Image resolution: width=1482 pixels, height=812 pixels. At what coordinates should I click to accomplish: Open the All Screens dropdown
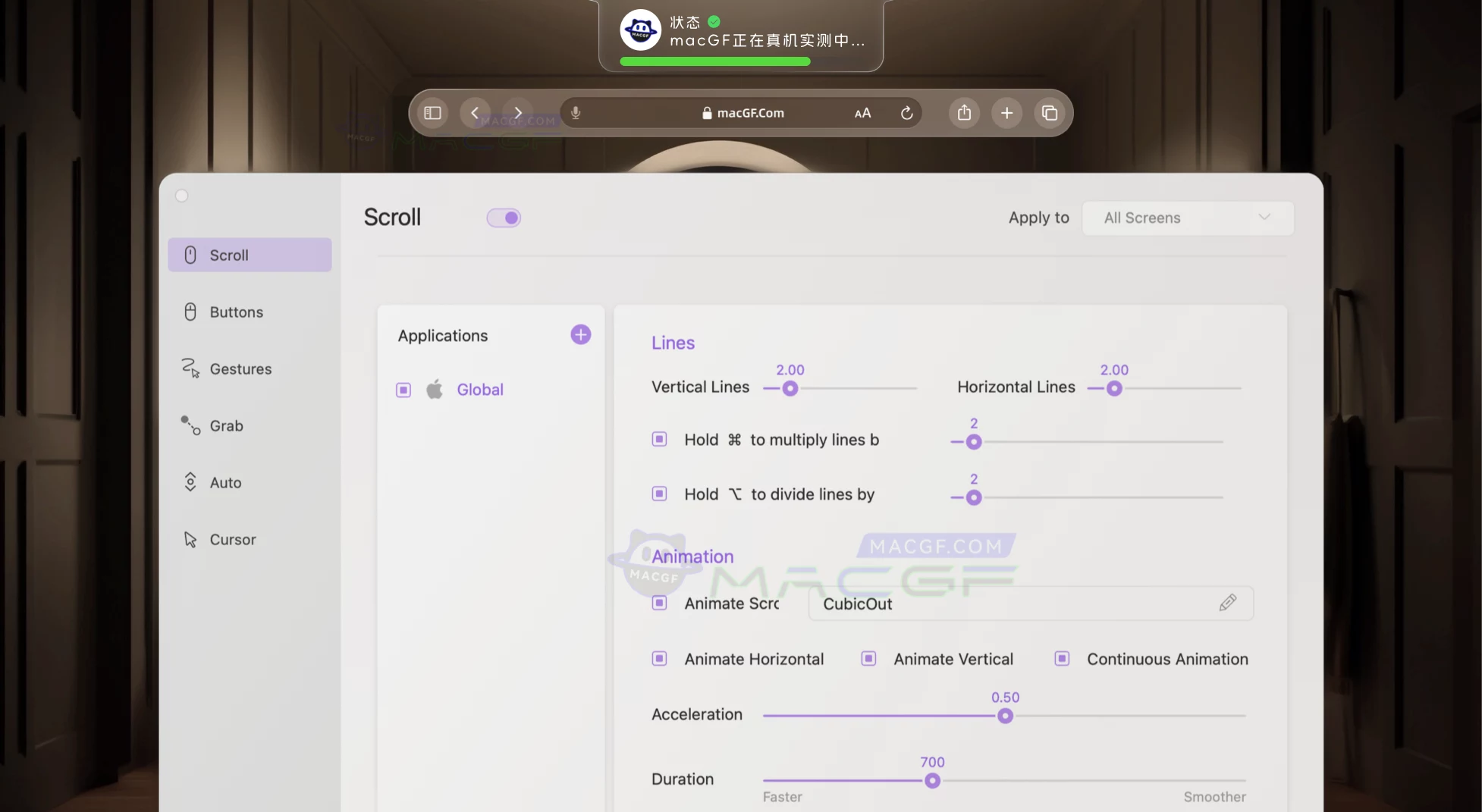1188,218
